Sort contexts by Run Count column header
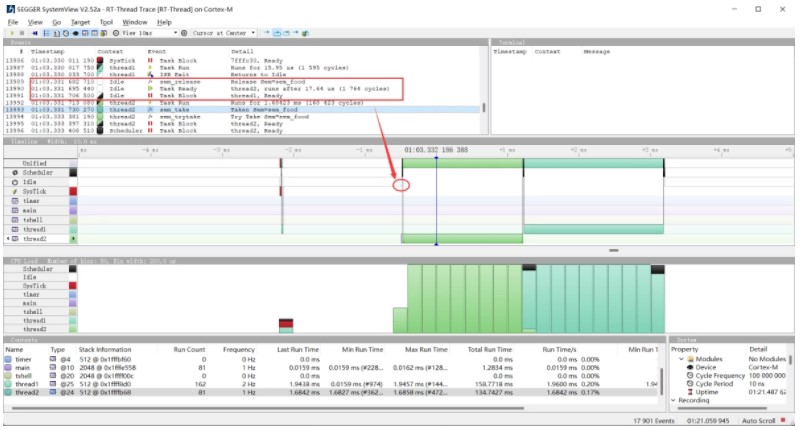The height and width of the screenshot is (430, 803). (189, 350)
